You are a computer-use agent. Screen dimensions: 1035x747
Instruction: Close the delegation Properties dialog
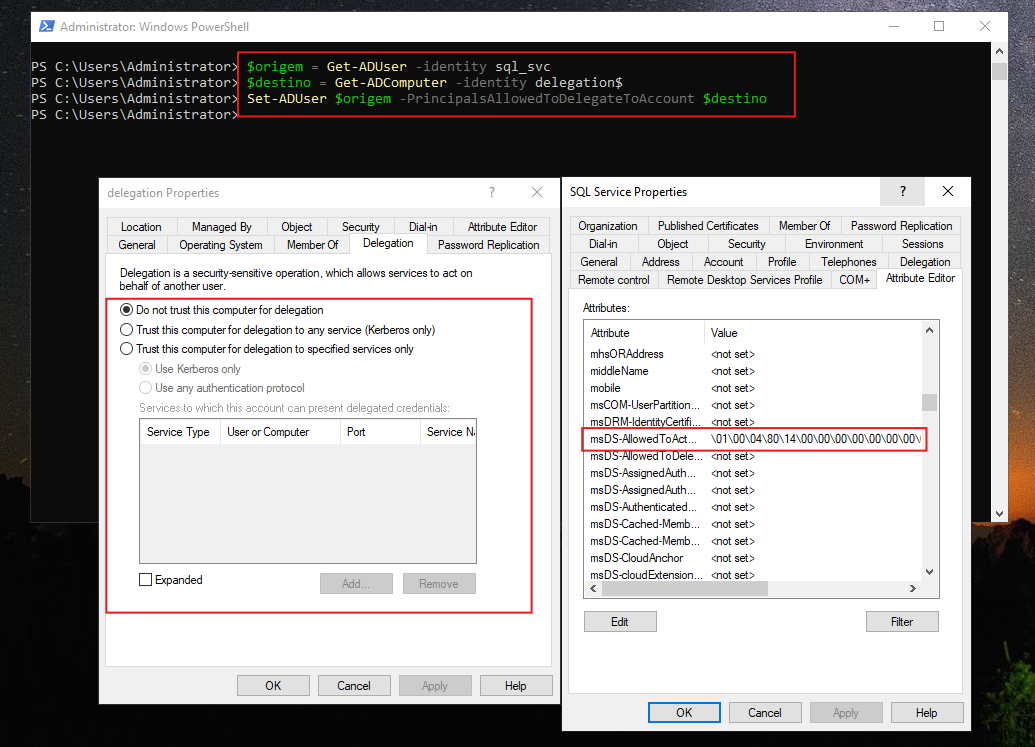coord(537,193)
